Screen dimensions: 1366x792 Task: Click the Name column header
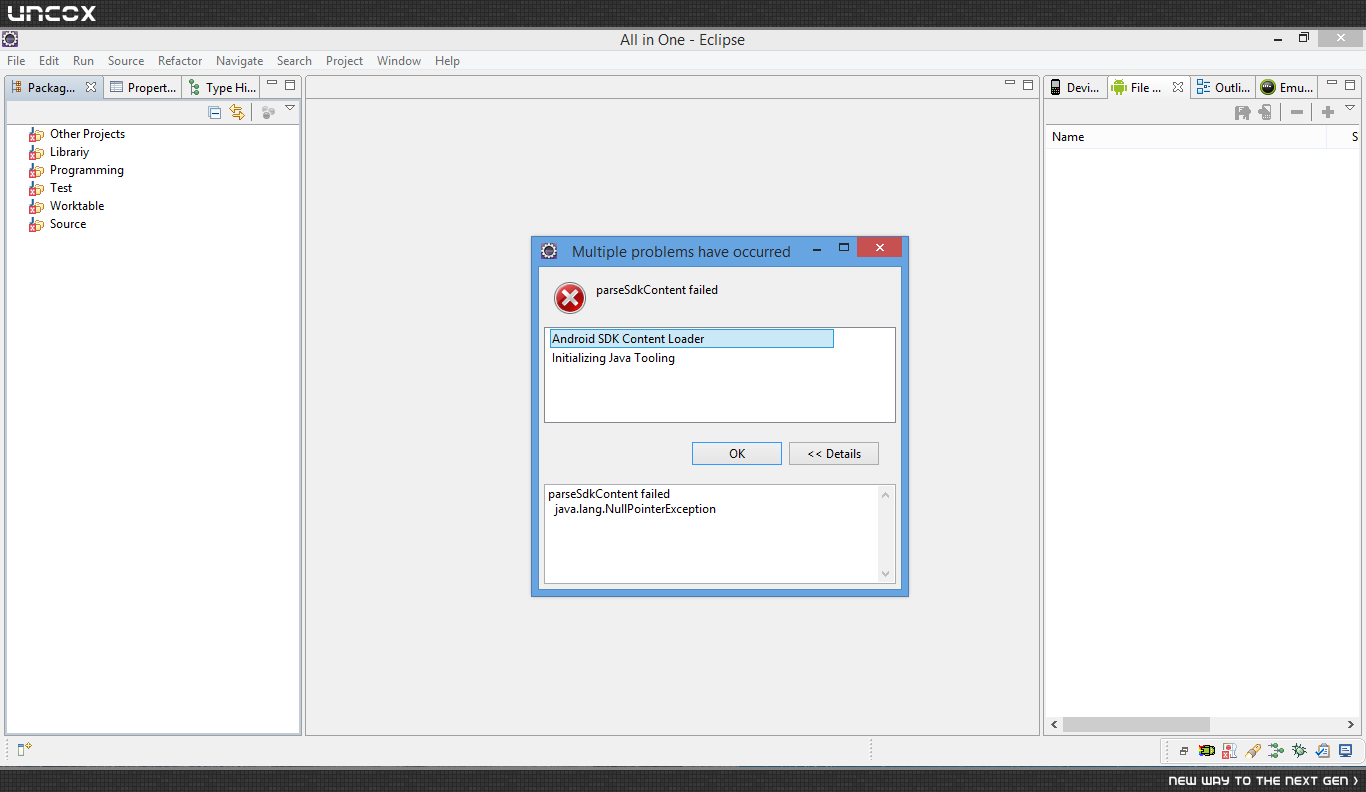1186,137
